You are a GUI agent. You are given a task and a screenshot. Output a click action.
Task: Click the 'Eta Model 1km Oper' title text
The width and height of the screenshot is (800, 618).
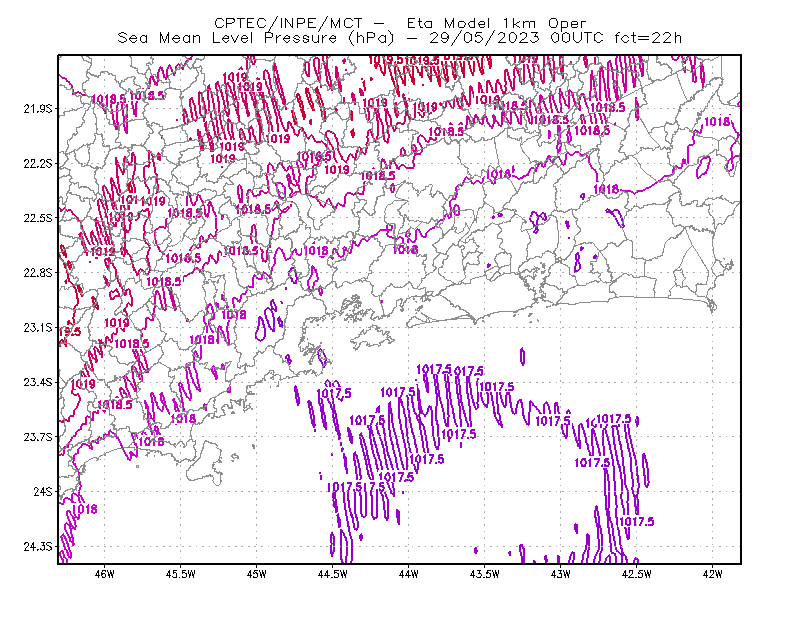[x=496, y=23]
